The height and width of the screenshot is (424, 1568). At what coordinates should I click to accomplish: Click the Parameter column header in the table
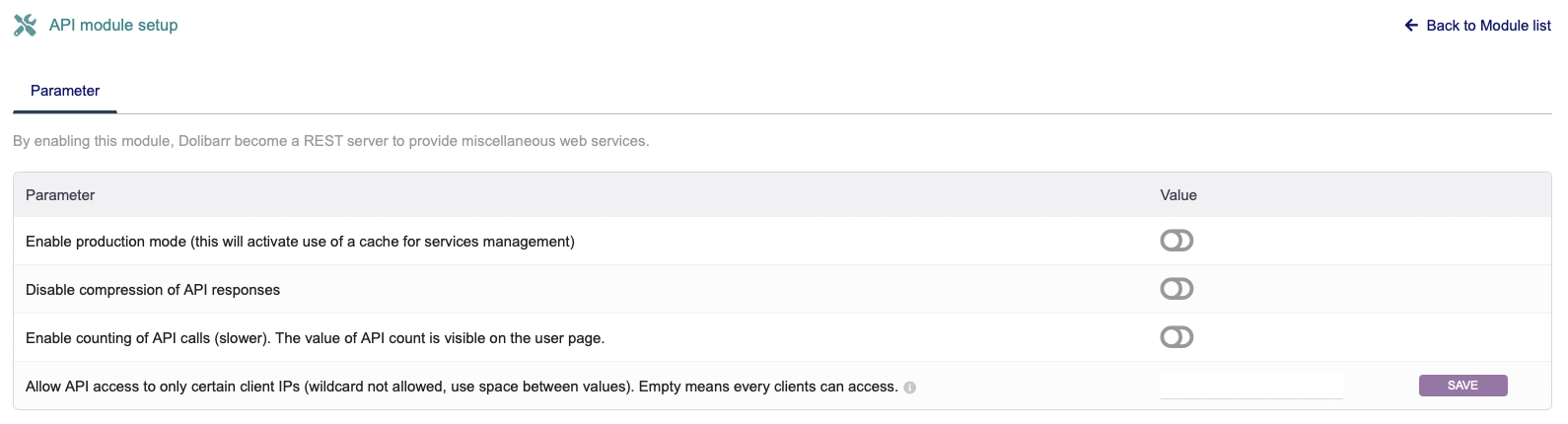[x=60, y=195]
